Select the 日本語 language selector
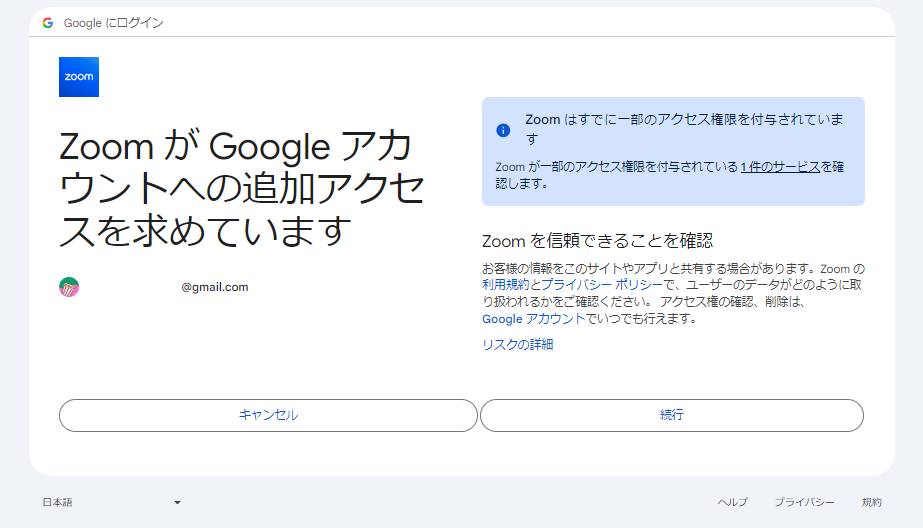 pos(58,502)
